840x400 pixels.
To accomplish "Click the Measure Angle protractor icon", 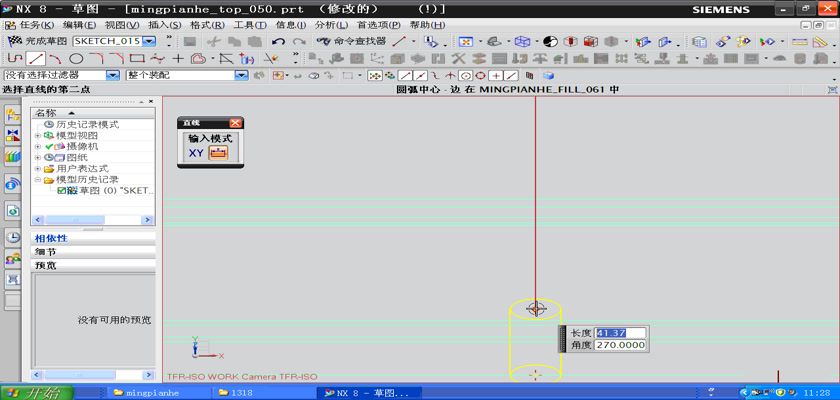I will pyautogui.click(x=820, y=41).
